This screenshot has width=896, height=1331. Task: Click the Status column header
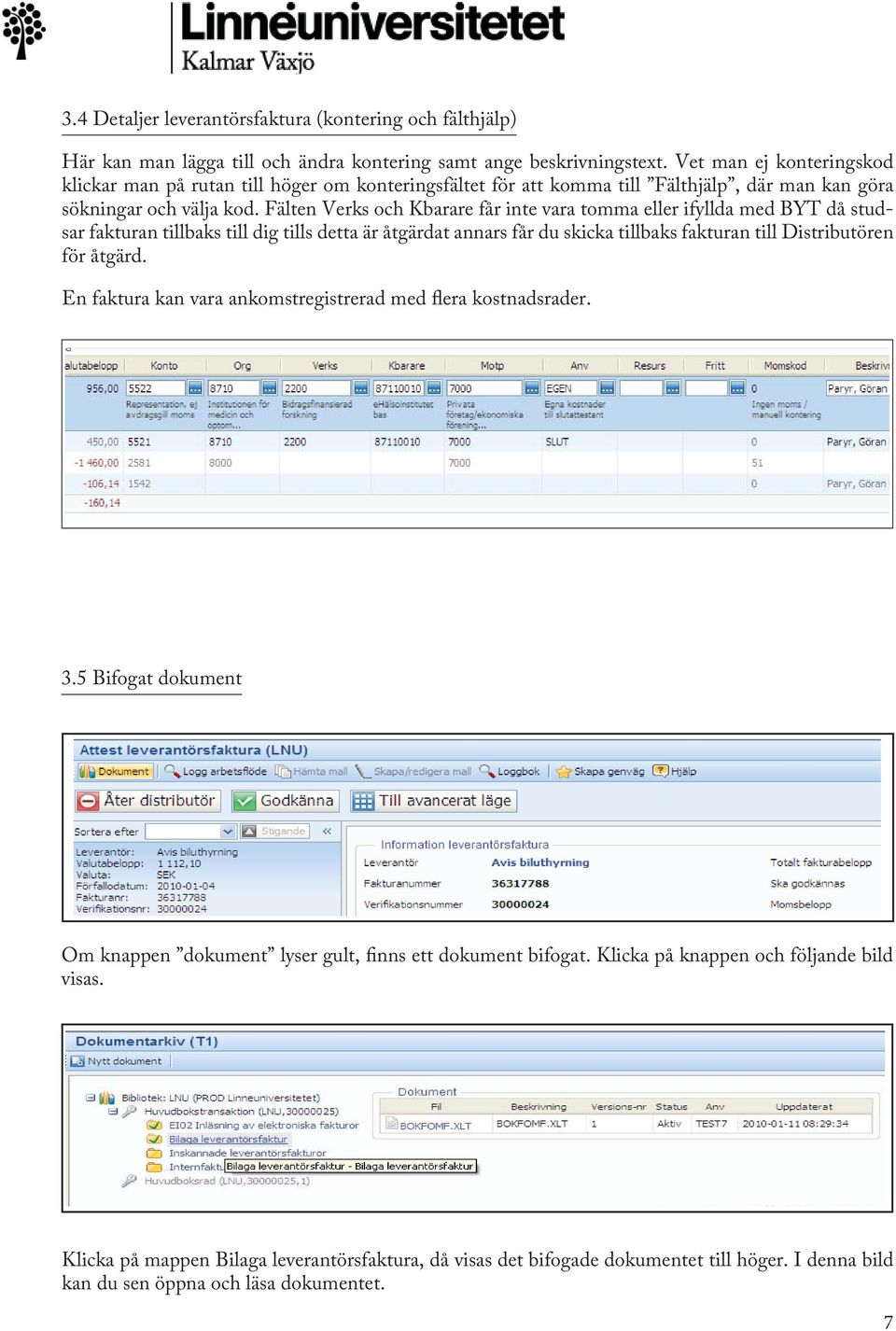point(671,1106)
